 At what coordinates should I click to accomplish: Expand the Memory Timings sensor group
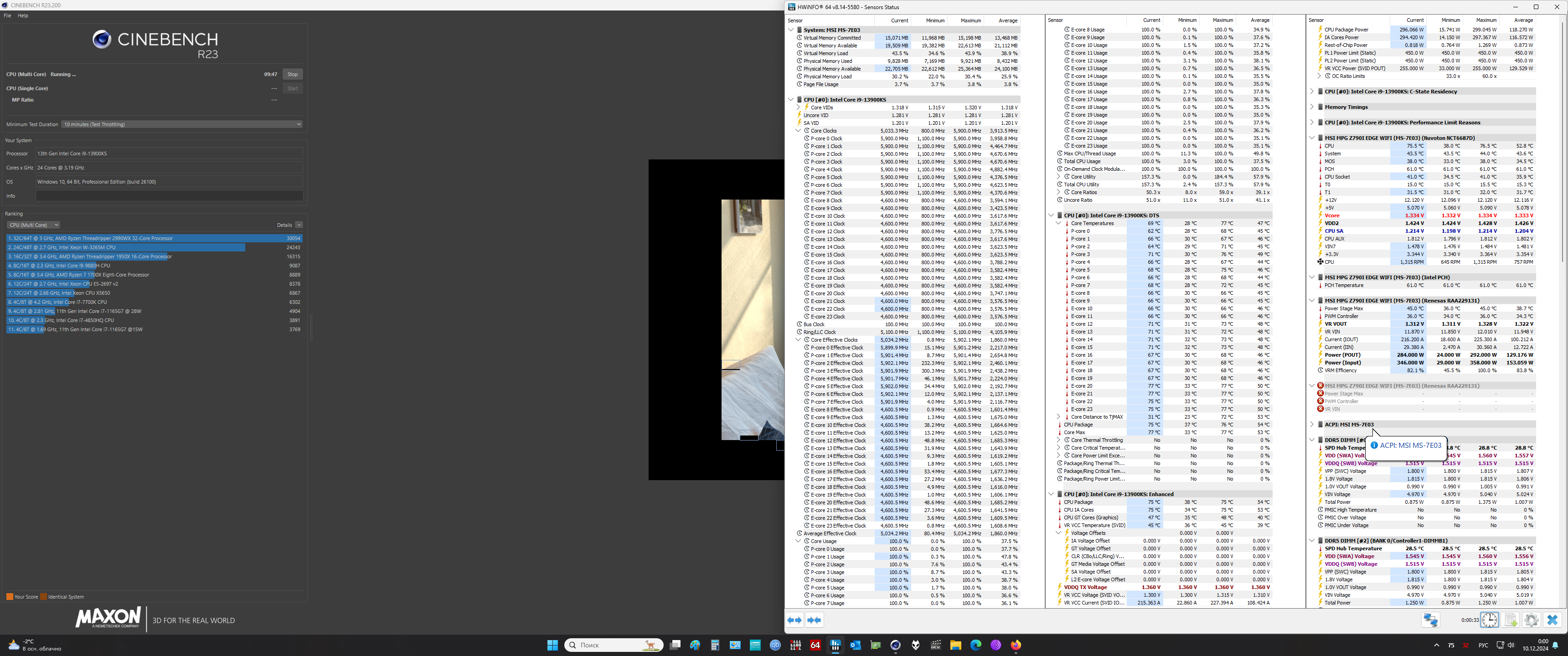(x=1312, y=107)
